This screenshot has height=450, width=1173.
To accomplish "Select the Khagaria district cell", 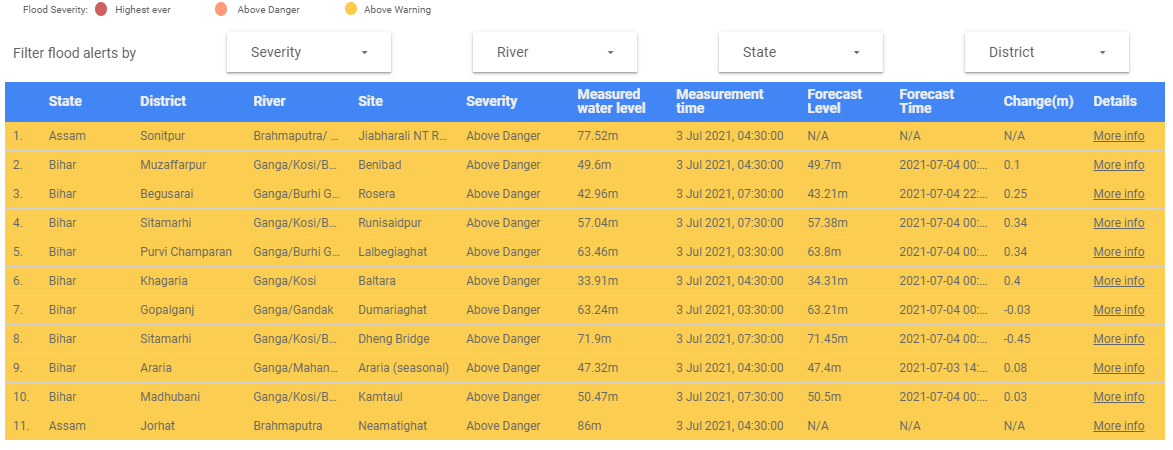I will click(x=164, y=281).
